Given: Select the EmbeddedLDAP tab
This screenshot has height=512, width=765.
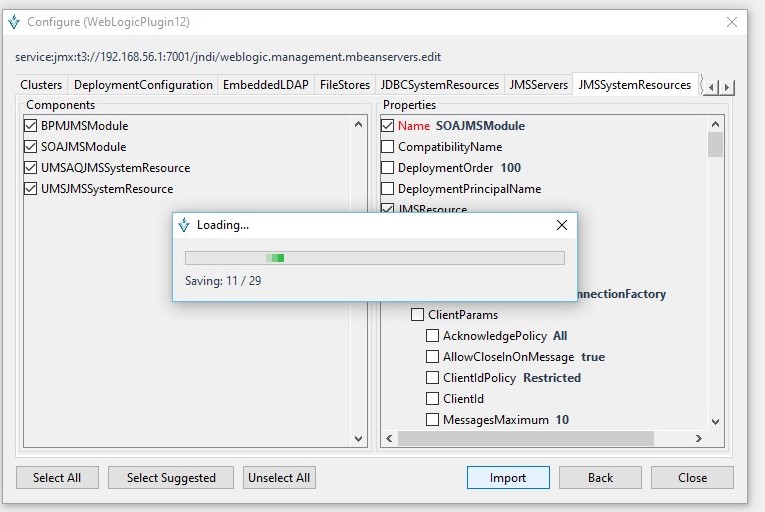Looking at the screenshot, I should (x=267, y=85).
